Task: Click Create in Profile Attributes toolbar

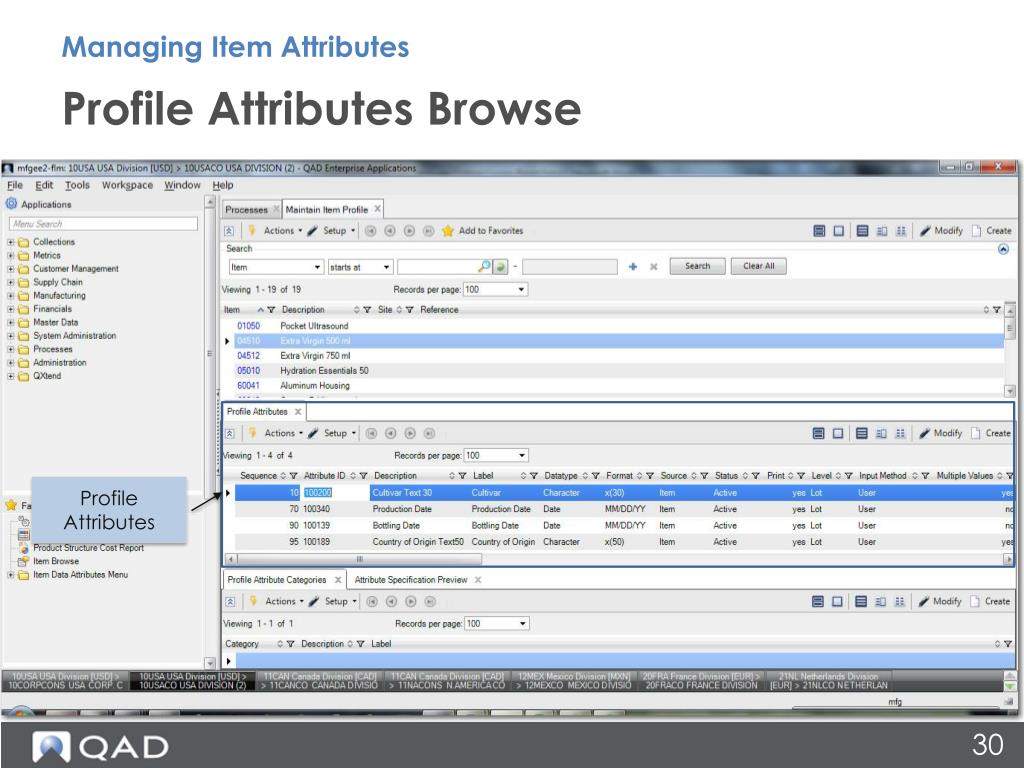Action: click(x=991, y=433)
